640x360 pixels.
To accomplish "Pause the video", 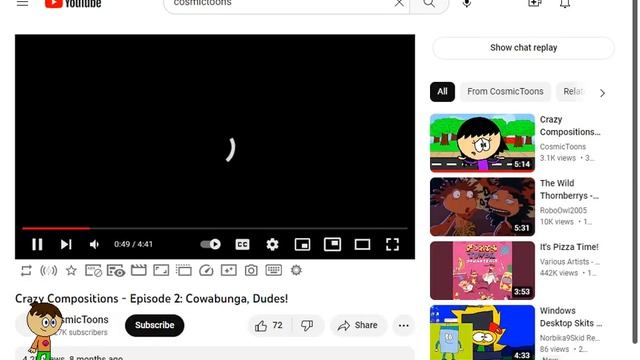I will tap(37, 244).
